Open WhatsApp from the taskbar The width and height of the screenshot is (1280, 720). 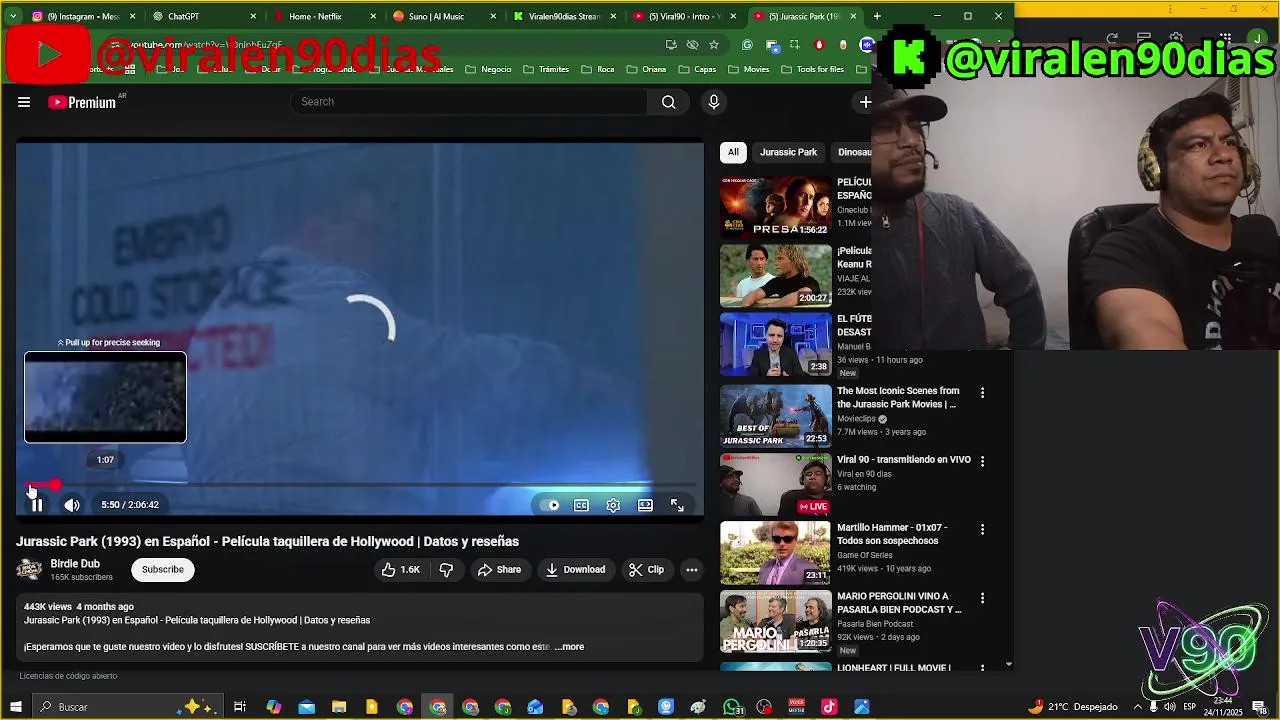pyautogui.click(x=732, y=707)
